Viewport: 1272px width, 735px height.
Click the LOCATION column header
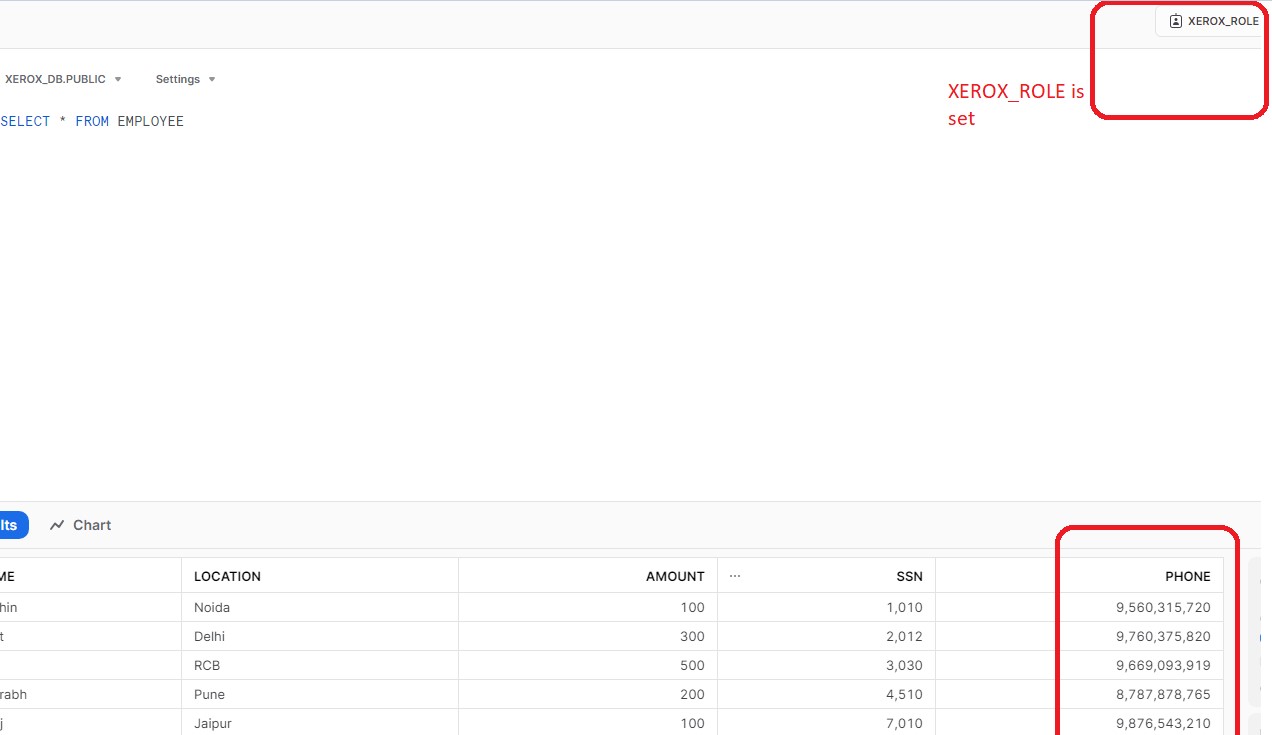tap(227, 576)
